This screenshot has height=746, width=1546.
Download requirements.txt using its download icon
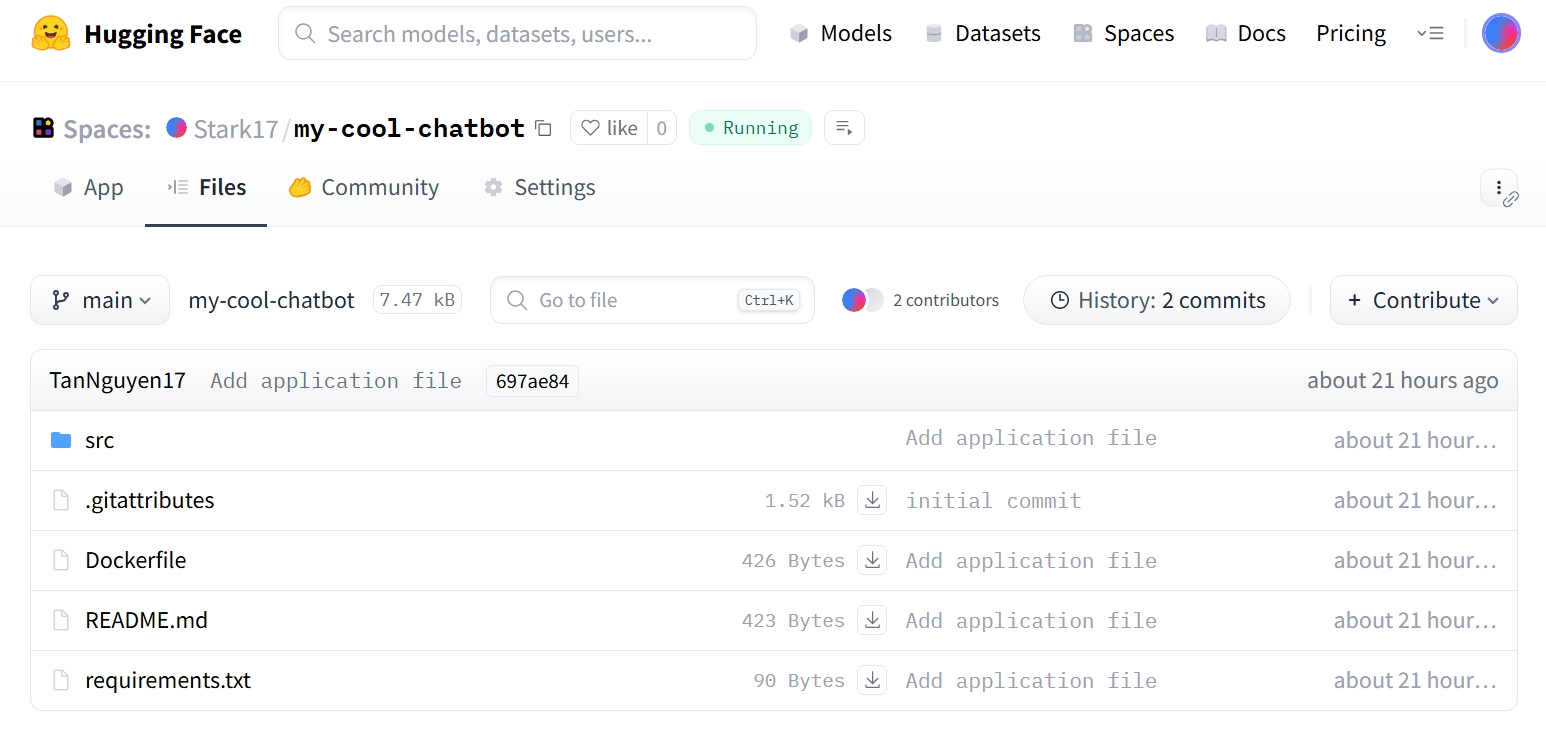[x=872, y=681]
